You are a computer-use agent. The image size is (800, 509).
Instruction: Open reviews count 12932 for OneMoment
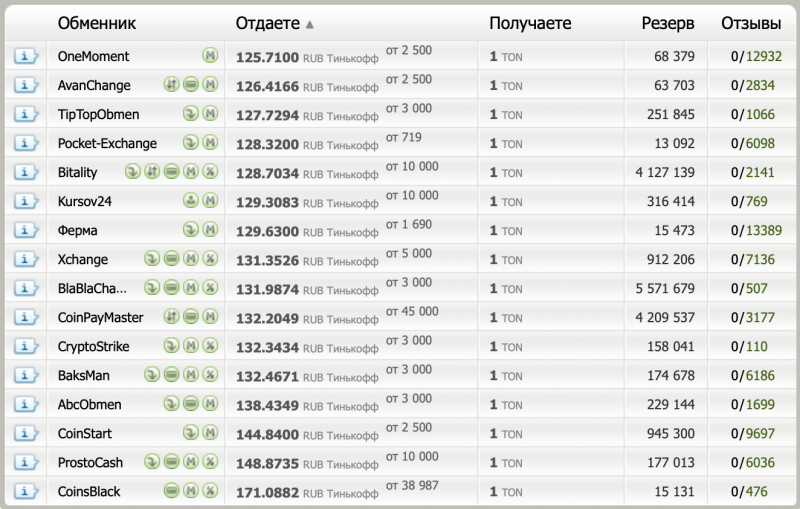(764, 56)
